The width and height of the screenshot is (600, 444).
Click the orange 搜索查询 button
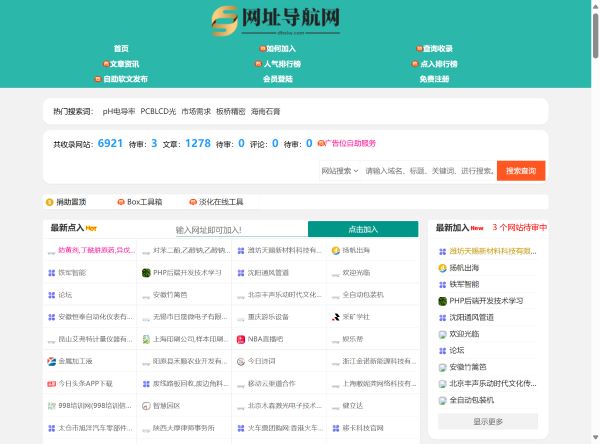point(521,171)
